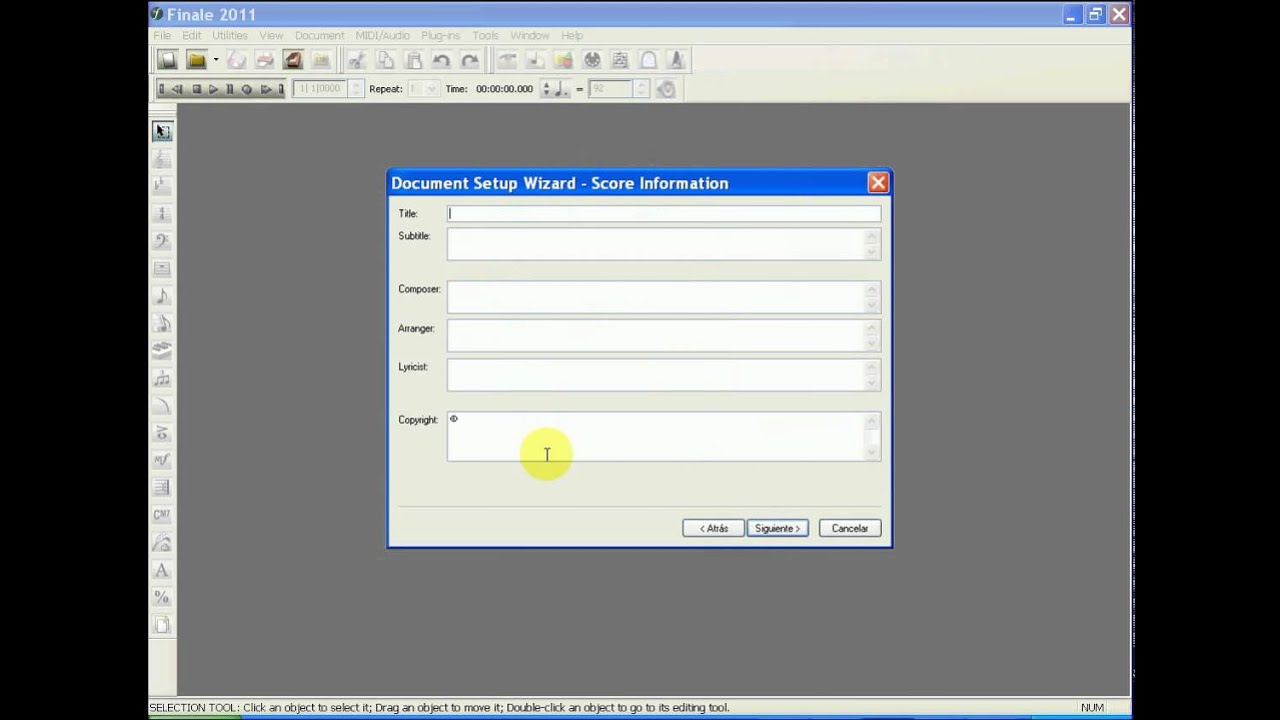
Task: Click the measure counter field
Action: point(321,89)
